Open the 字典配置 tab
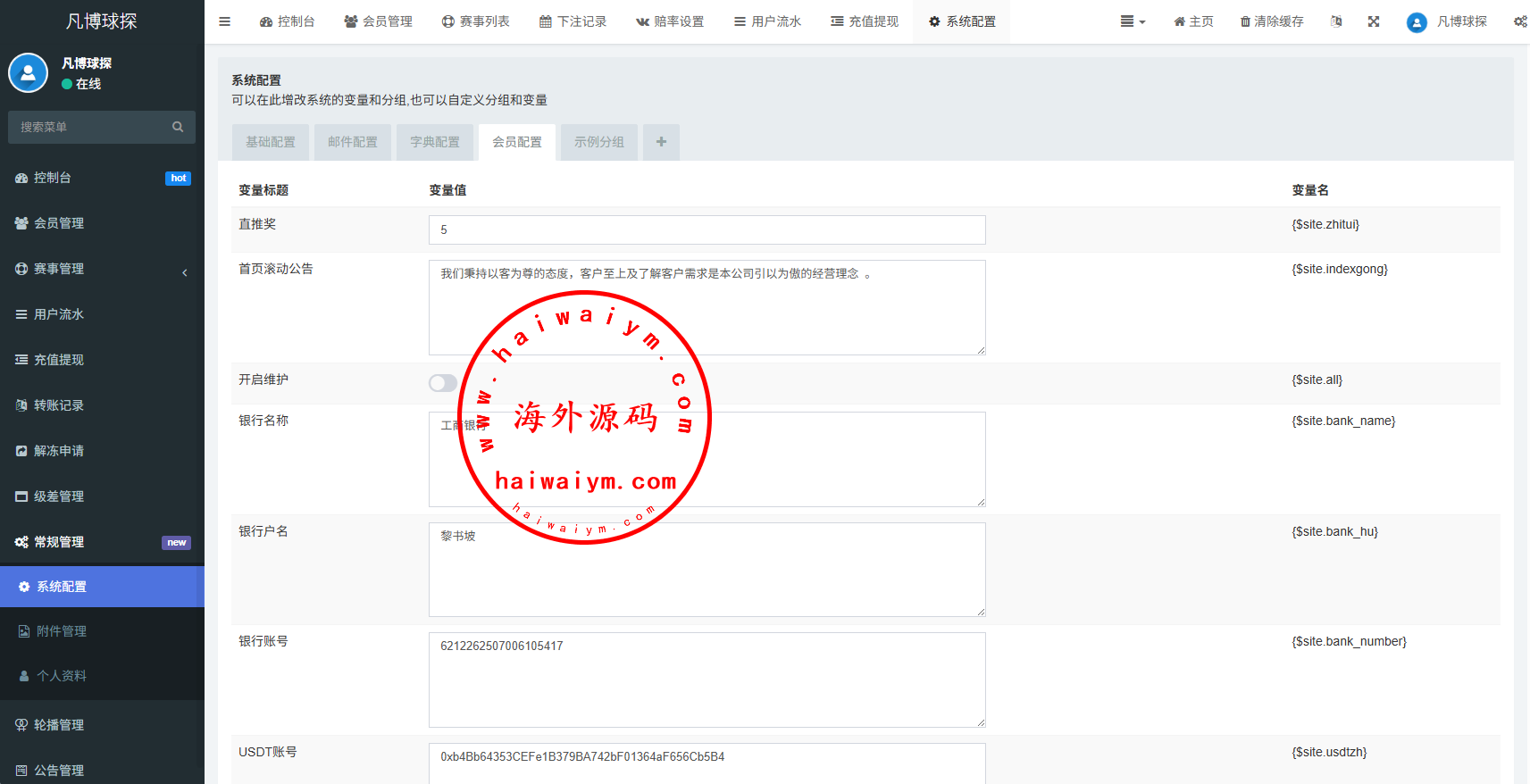Image resolution: width=1530 pixels, height=784 pixels. point(435,142)
